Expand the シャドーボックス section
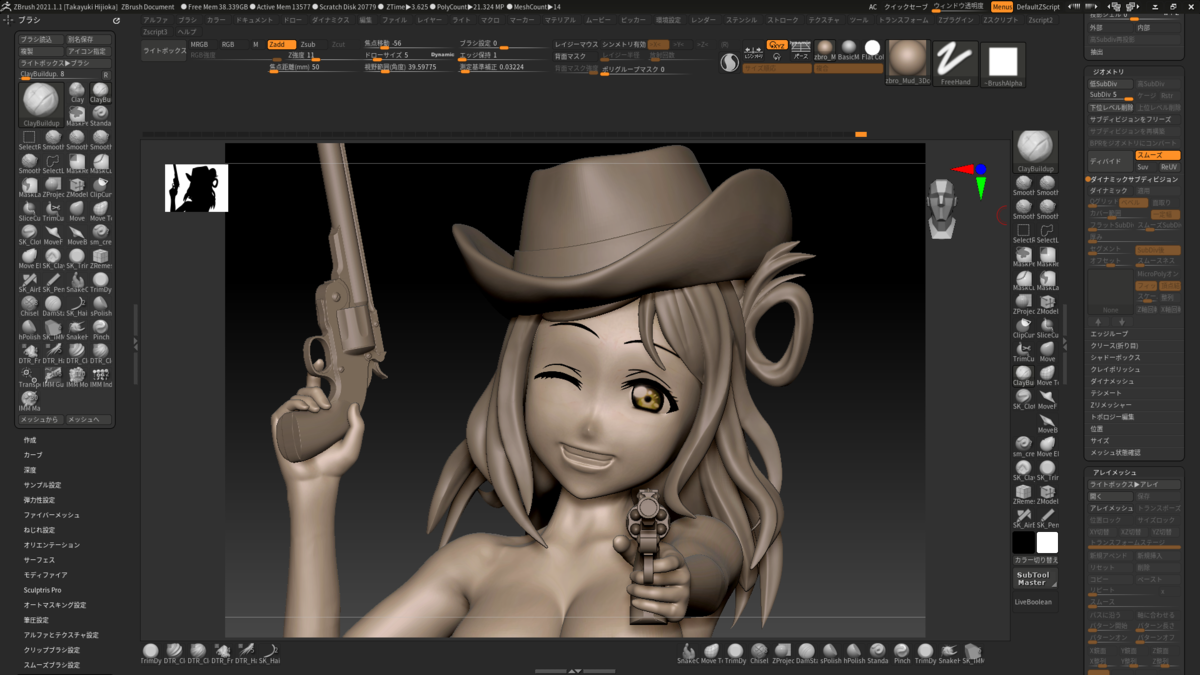1200x675 pixels. pyautogui.click(x=1115, y=357)
